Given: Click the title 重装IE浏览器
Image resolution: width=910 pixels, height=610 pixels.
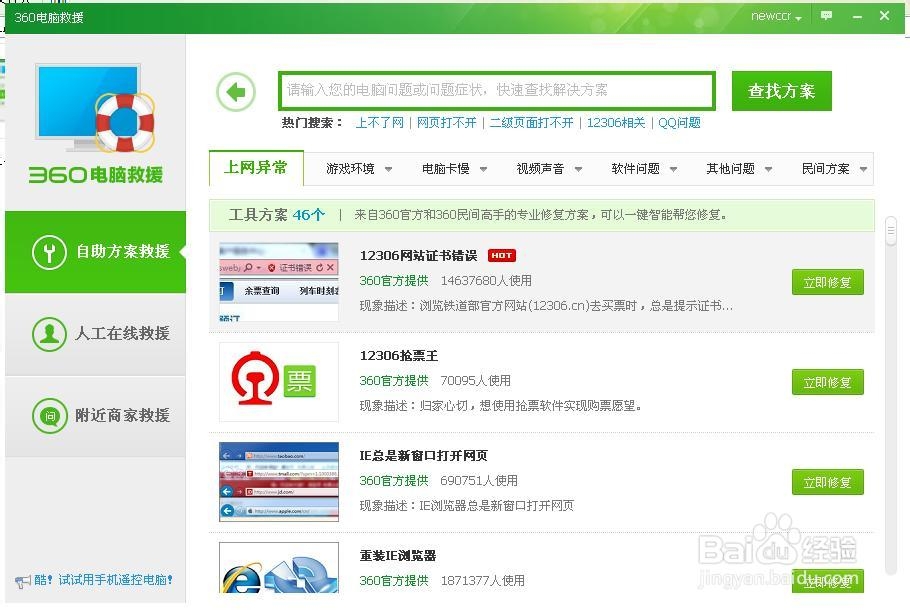Looking at the screenshot, I should 398,555.
